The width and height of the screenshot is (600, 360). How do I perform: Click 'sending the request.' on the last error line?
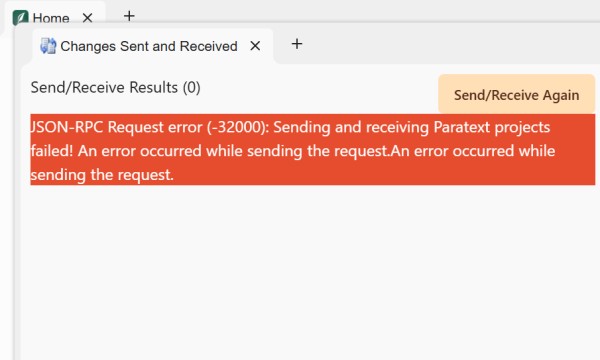tap(102, 175)
